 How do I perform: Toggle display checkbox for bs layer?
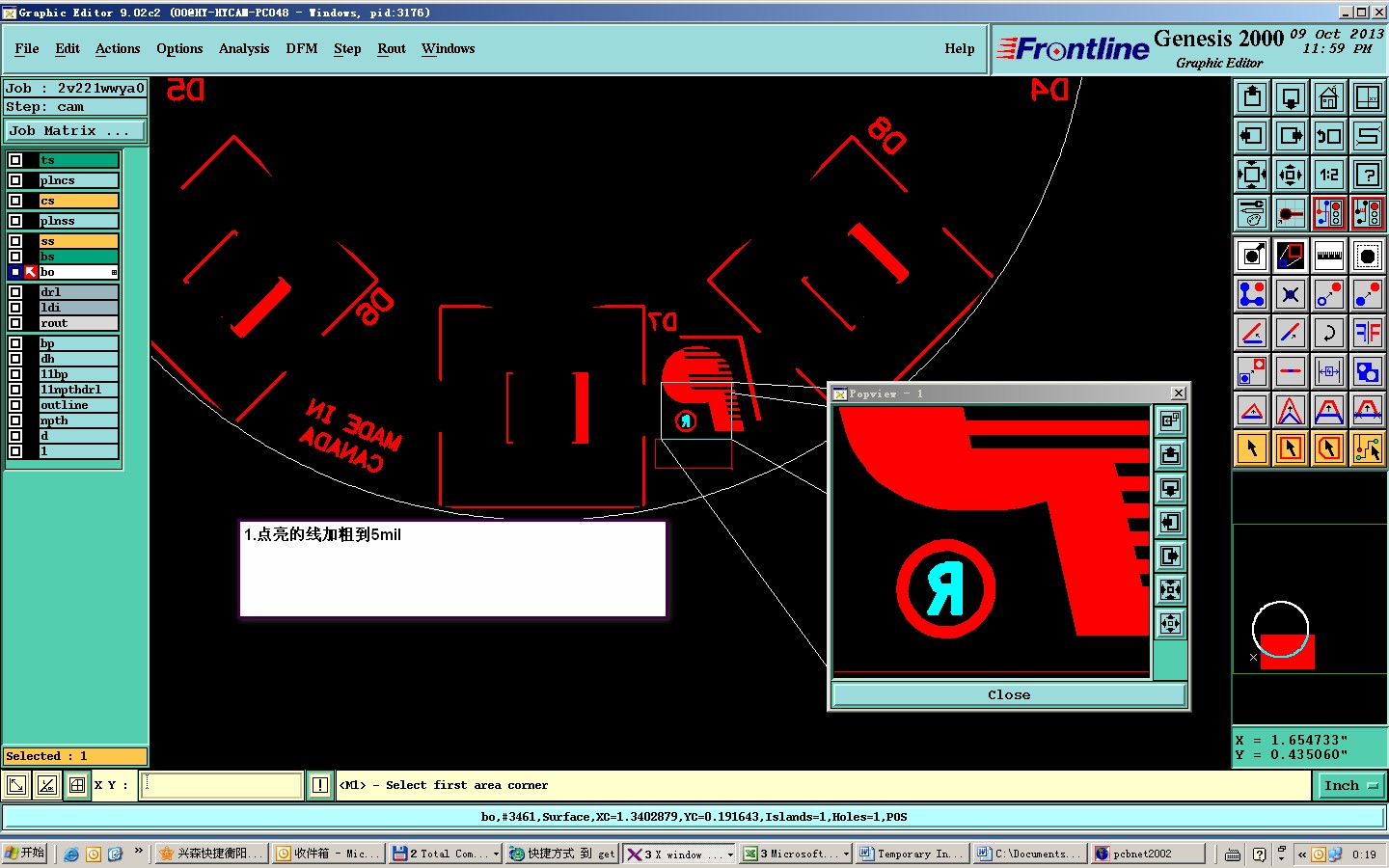click(x=15, y=257)
